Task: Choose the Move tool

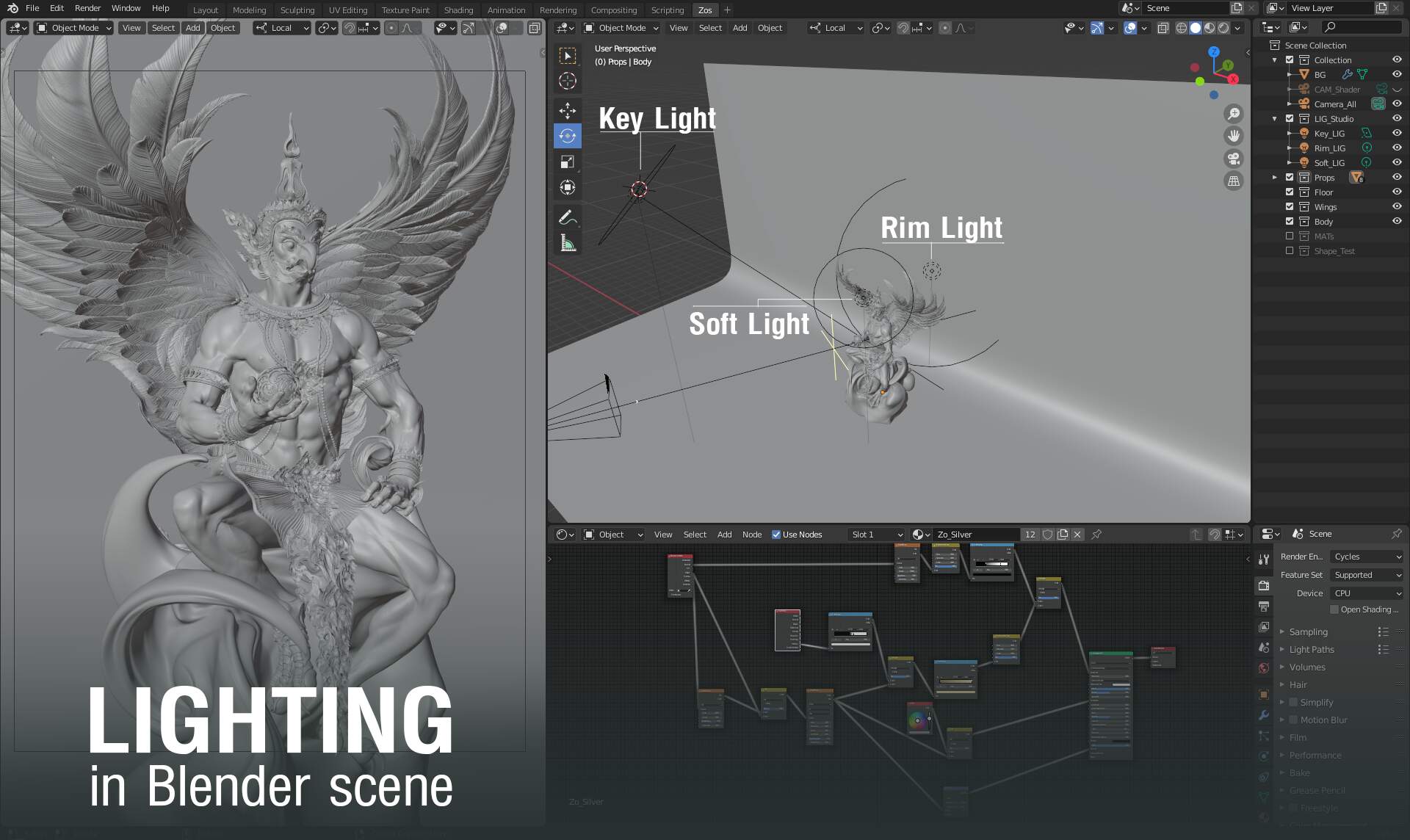Action: pos(567,111)
